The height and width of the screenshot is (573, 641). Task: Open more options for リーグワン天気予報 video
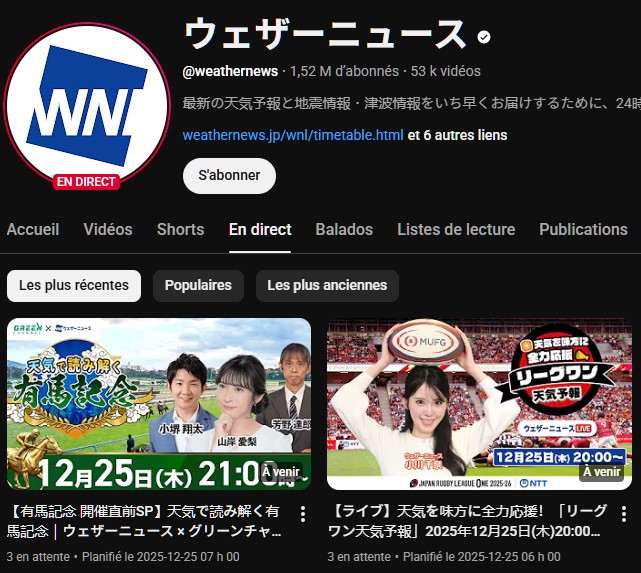click(624, 514)
